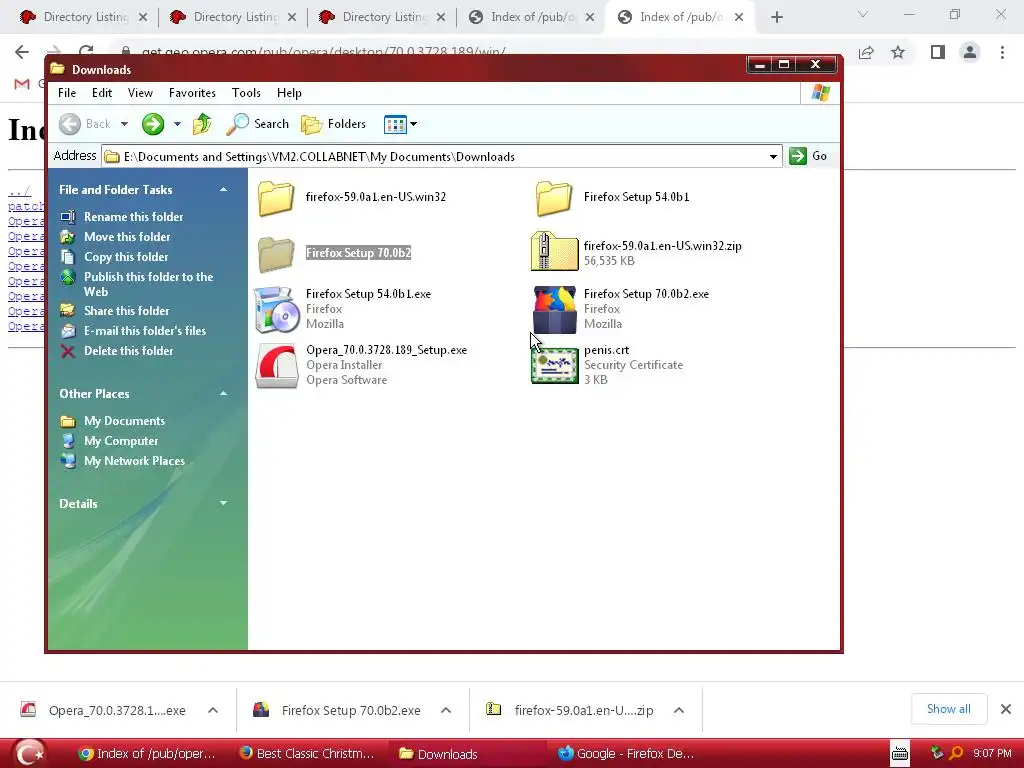This screenshot has width=1024, height=768.
Task: Toggle the Folders pane in Explorer
Action: tap(334, 124)
